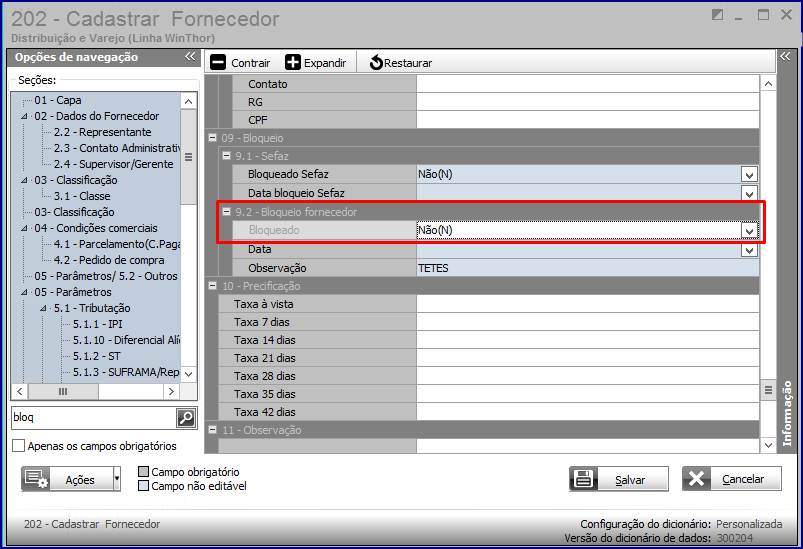Open the Data bloqueio Sefaz dropdown
The height and width of the screenshot is (549, 803).
coord(749,194)
